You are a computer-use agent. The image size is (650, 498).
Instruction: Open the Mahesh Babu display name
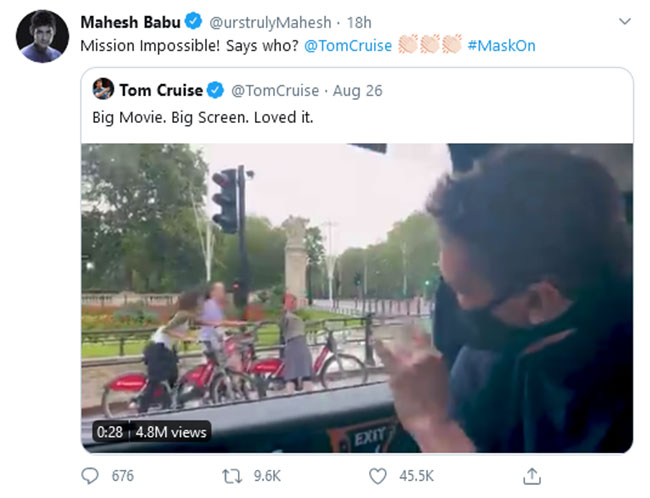(130, 21)
